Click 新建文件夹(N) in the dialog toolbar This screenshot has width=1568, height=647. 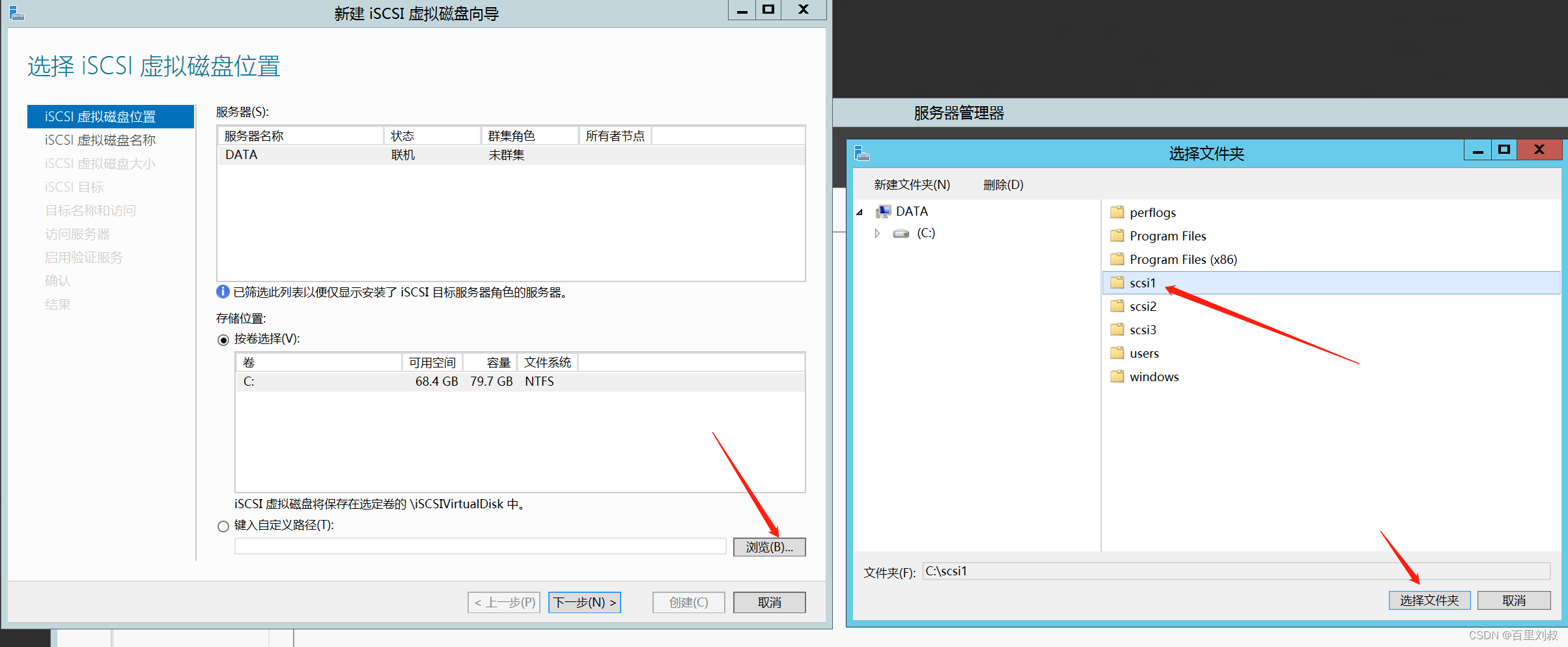point(912,185)
